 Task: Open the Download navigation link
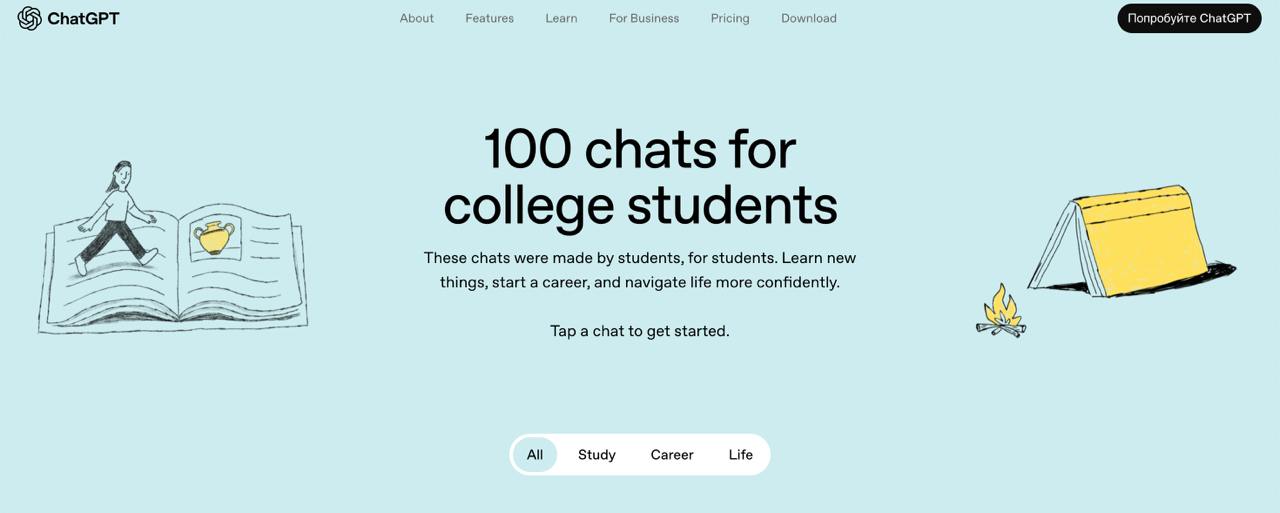(x=809, y=18)
